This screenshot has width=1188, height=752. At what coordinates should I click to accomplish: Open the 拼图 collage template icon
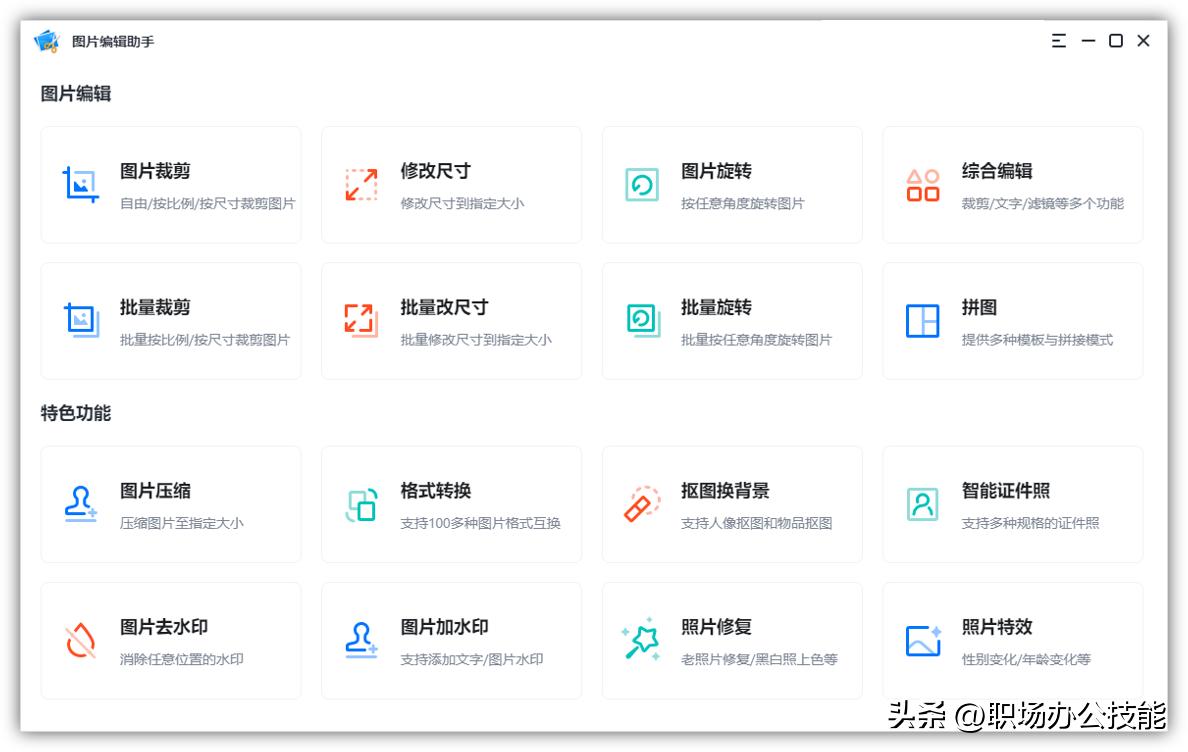tap(923, 320)
